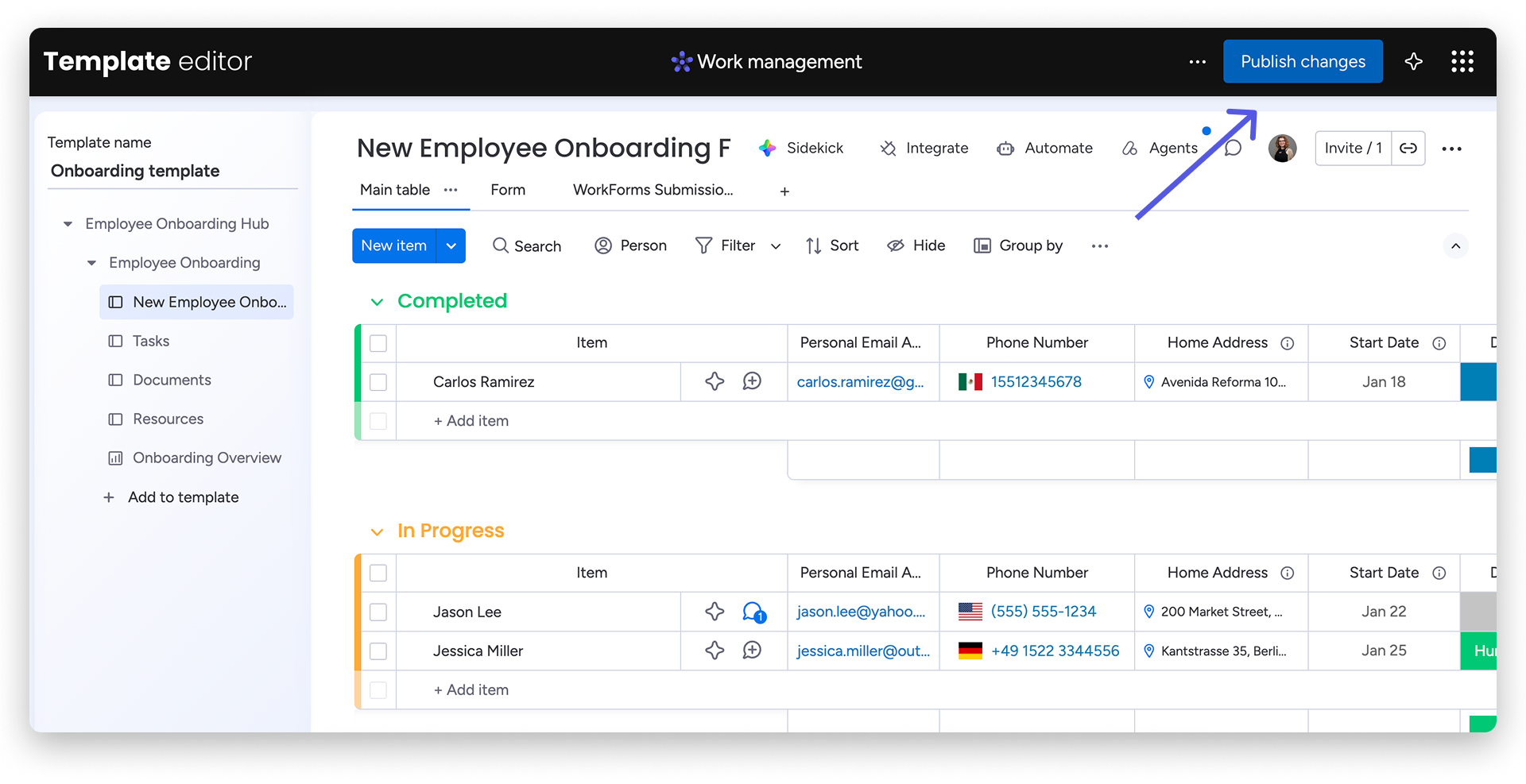Copy board link icon next to Invite
The height and width of the screenshot is (784, 1526).
click(x=1408, y=149)
